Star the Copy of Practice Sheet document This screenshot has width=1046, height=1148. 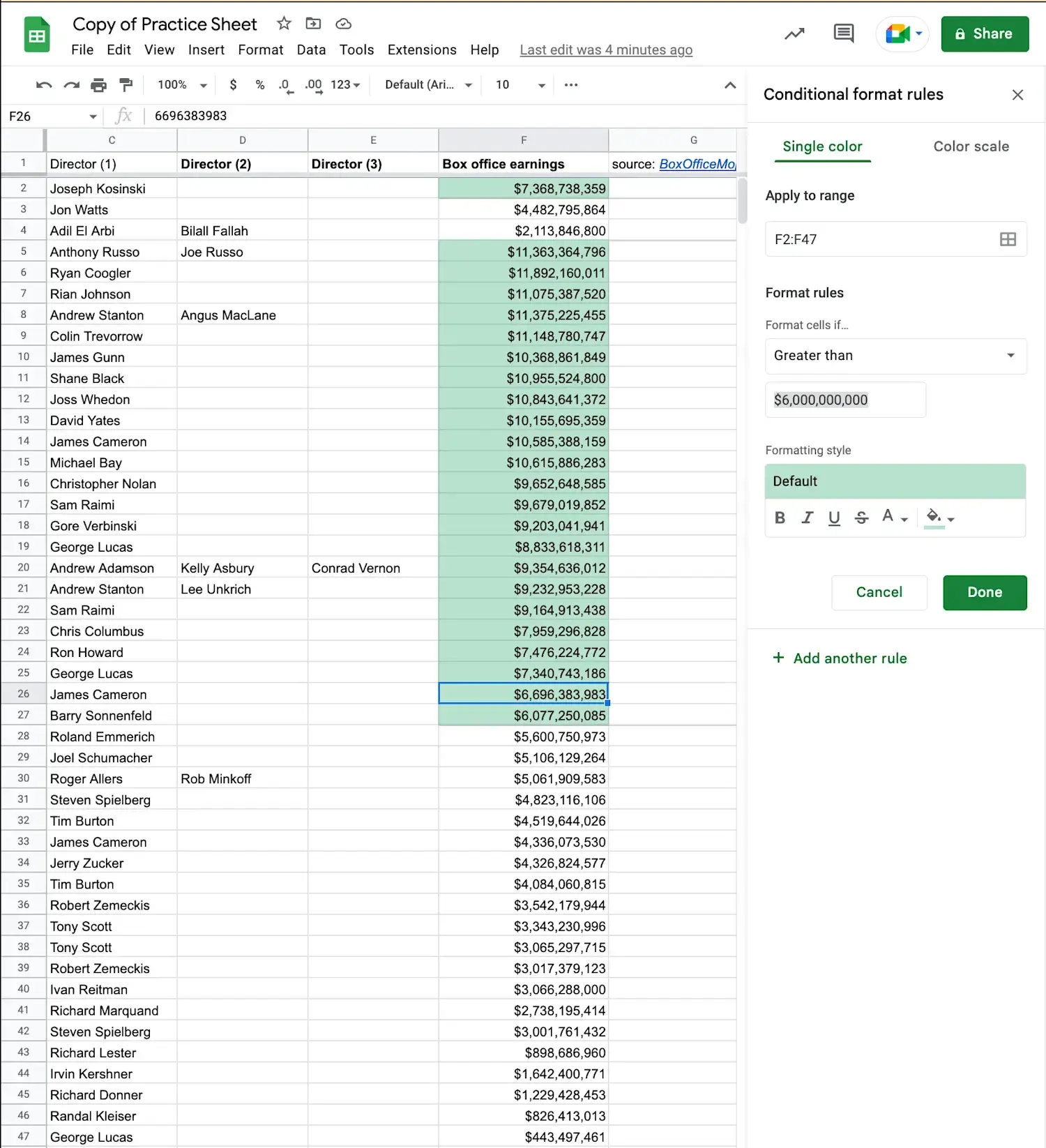[x=284, y=24]
